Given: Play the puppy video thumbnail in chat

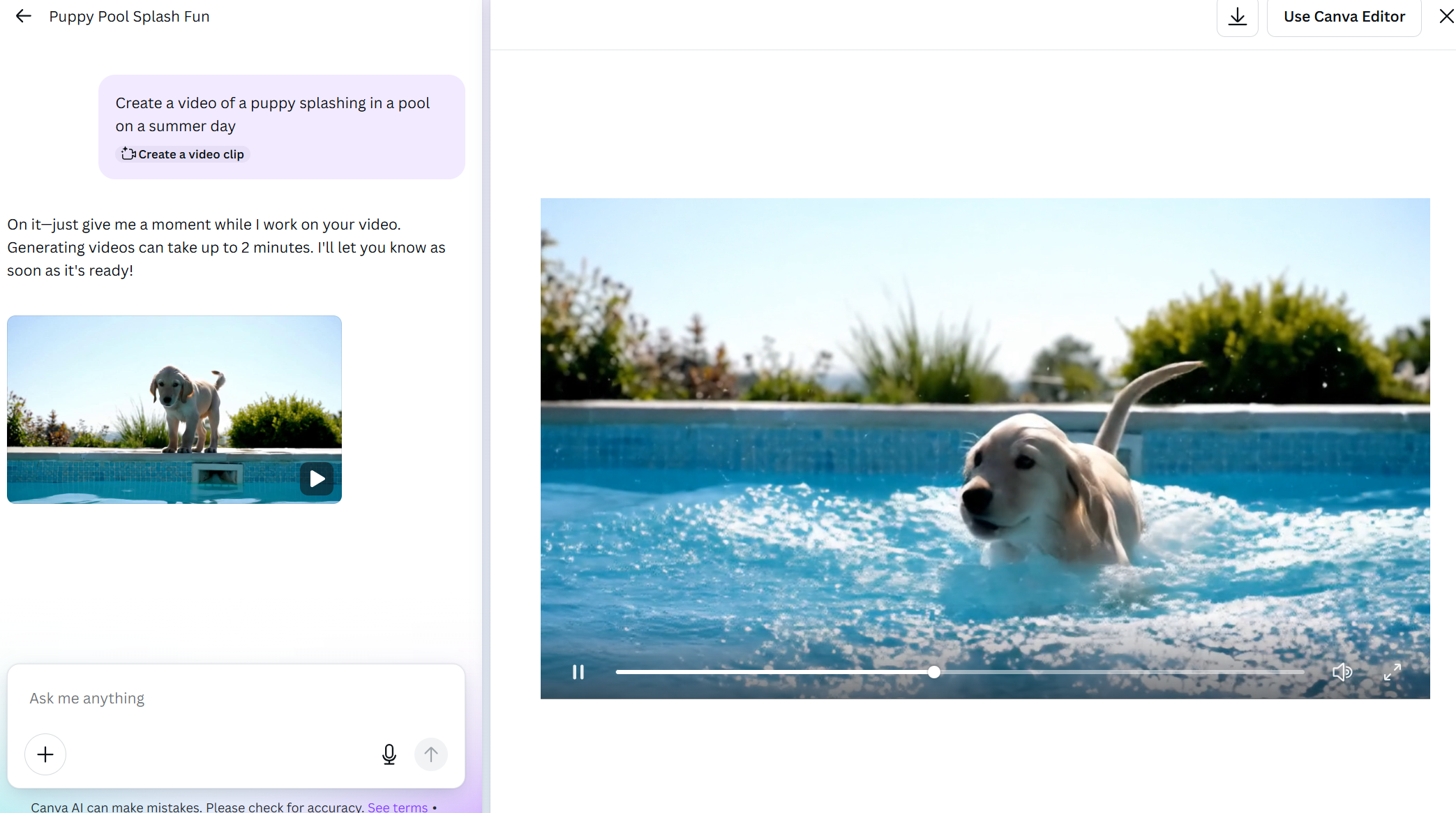Looking at the screenshot, I should coord(317,479).
